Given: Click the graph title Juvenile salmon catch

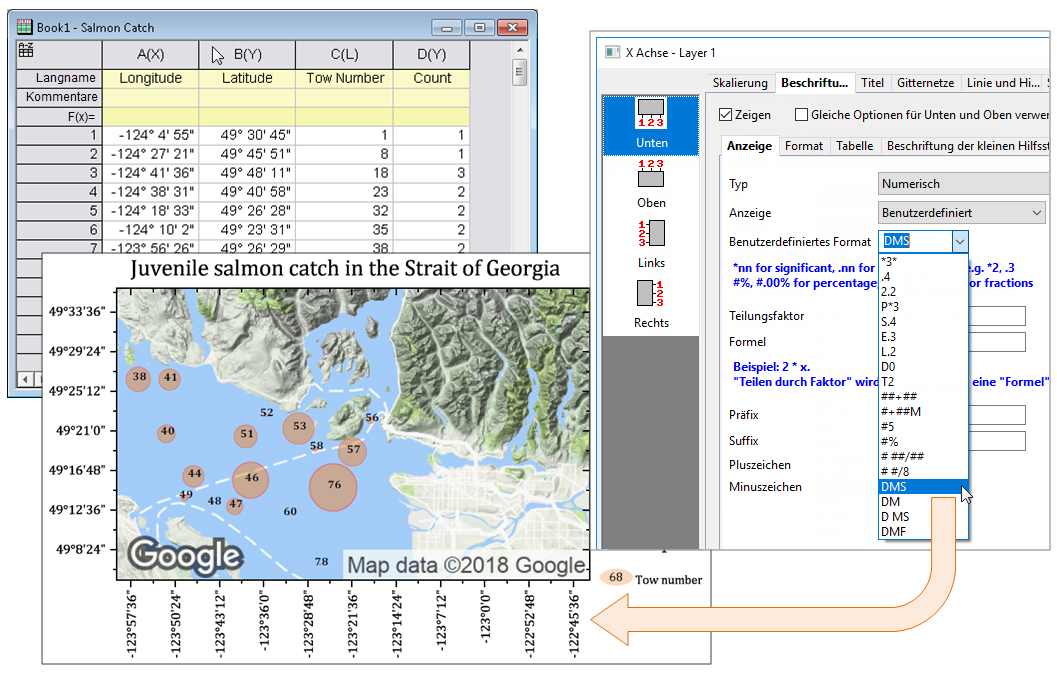Looking at the screenshot, I should click(344, 268).
